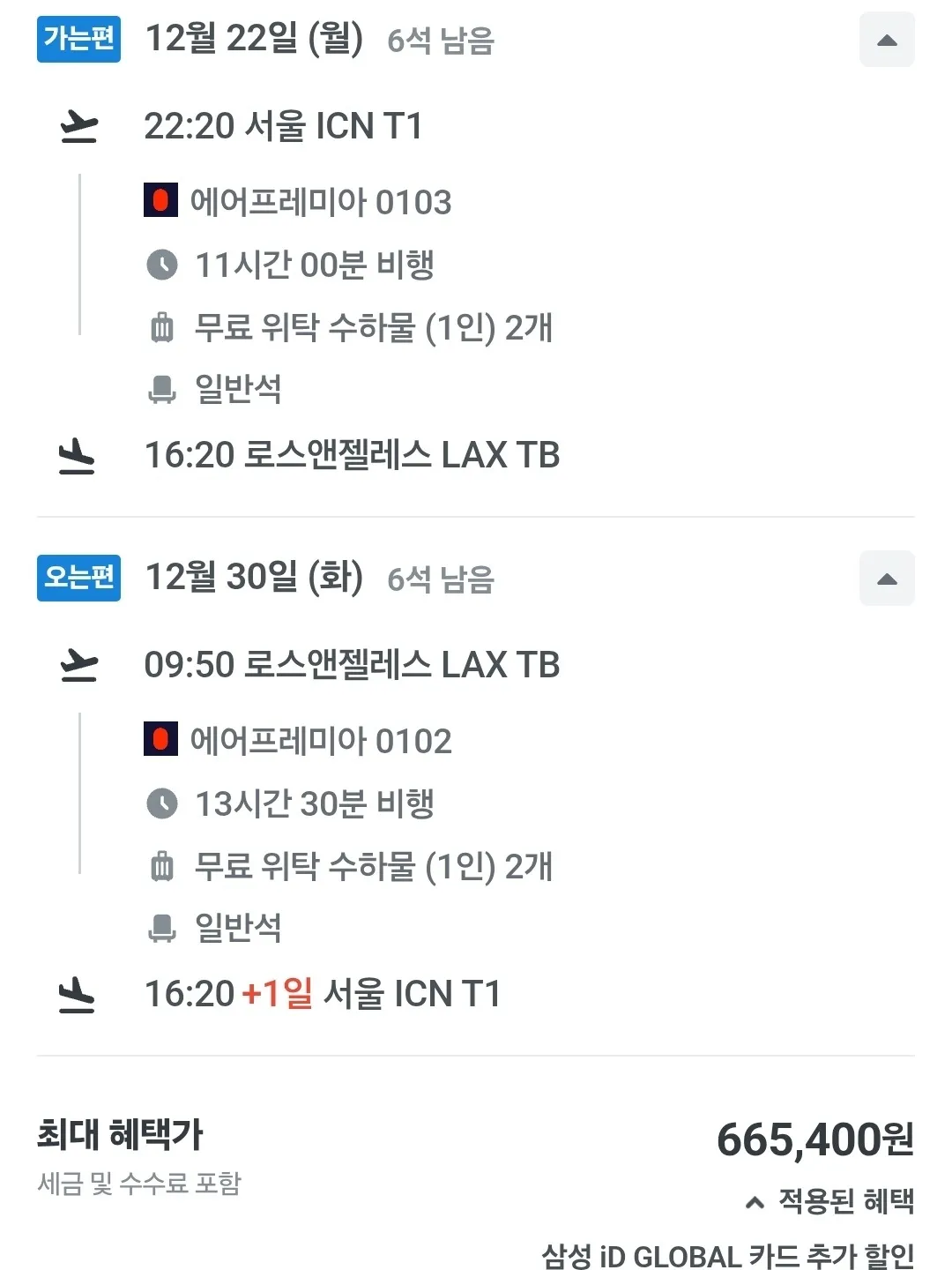
Task: Click the 11시간 00분 flight duration clock icon
Action: (x=161, y=265)
